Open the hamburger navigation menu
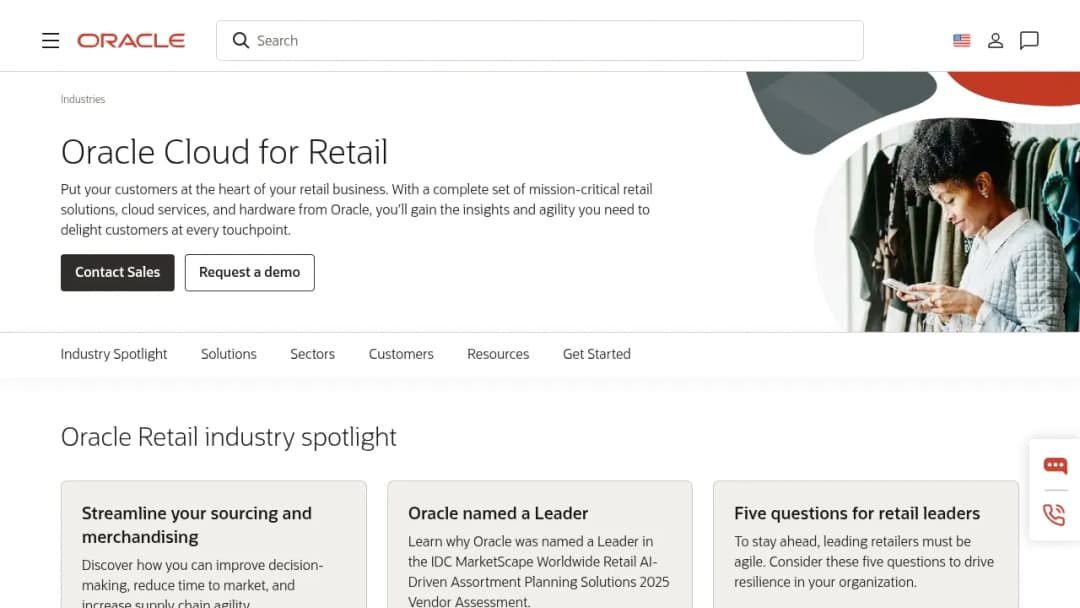 (50, 41)
